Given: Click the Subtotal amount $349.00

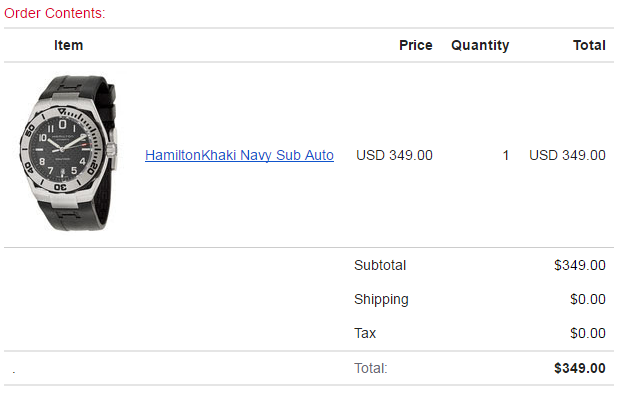Looking at the screenshot, I should coord(580,265).
